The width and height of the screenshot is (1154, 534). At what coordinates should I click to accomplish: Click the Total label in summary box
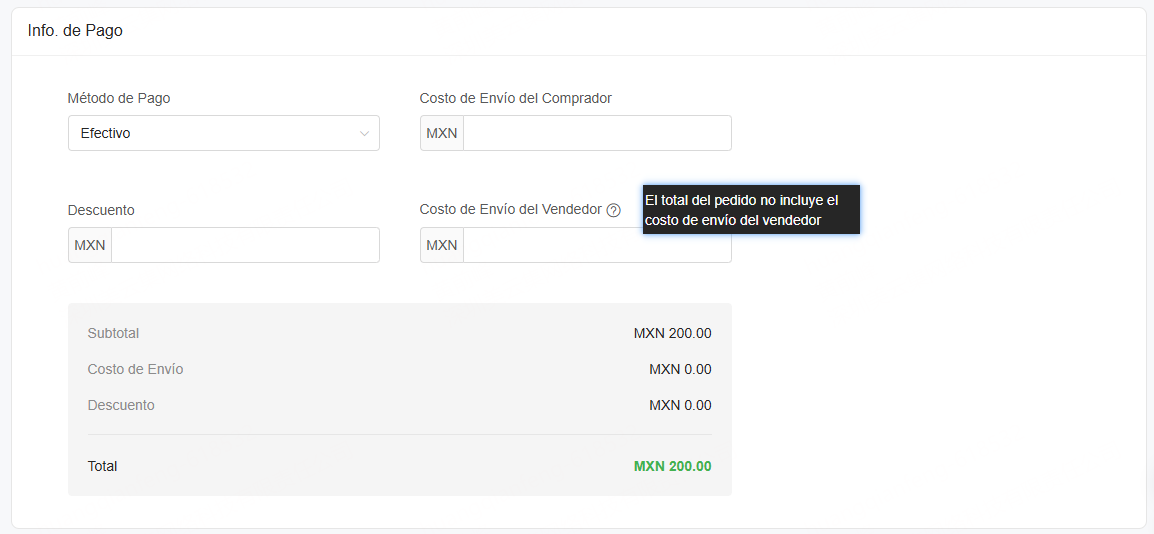pos(102,466)
